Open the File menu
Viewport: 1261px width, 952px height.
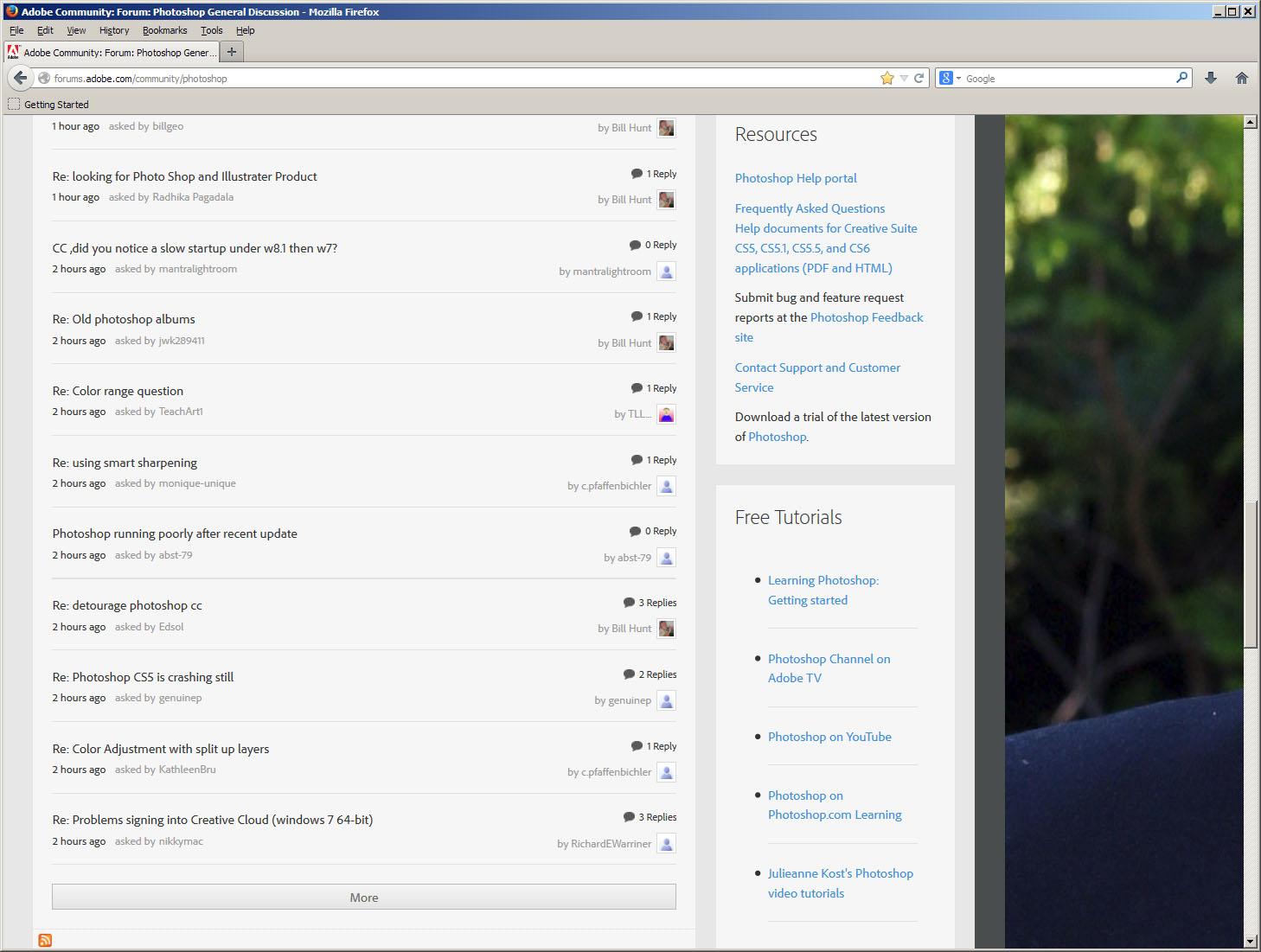coord(16,30)
